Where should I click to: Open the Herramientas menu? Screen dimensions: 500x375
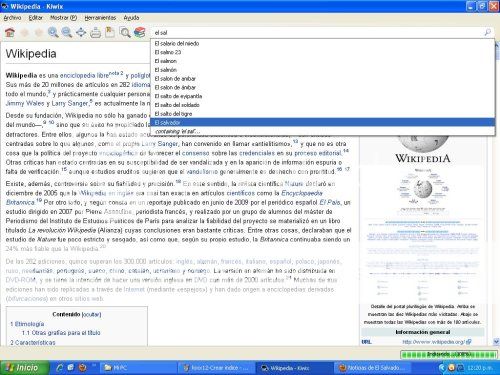click(100, 18)
